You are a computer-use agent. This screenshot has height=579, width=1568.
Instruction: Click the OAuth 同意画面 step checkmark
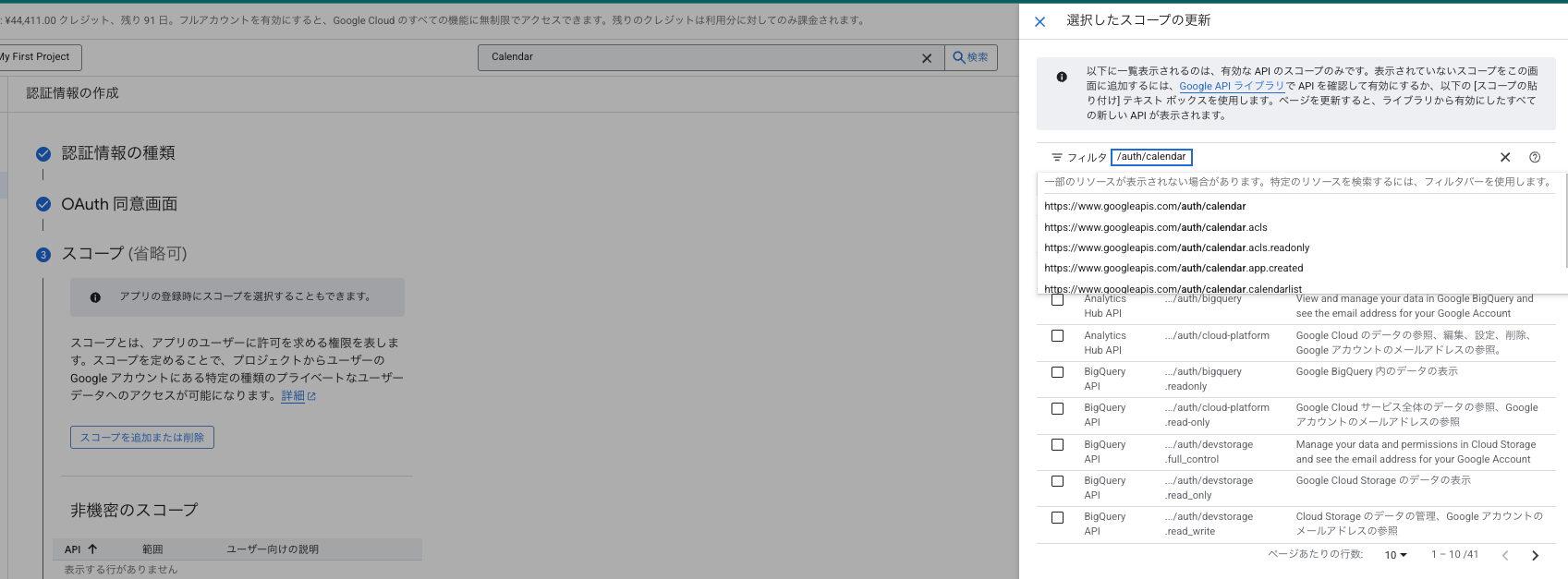pyautogui.click(x=43, y=204)
